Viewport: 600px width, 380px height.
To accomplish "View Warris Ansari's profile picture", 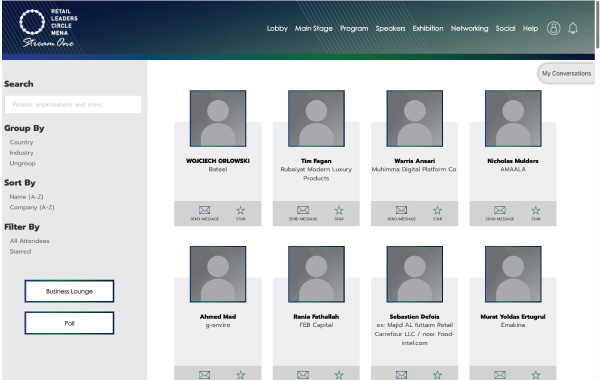I will tap(414, 119).
